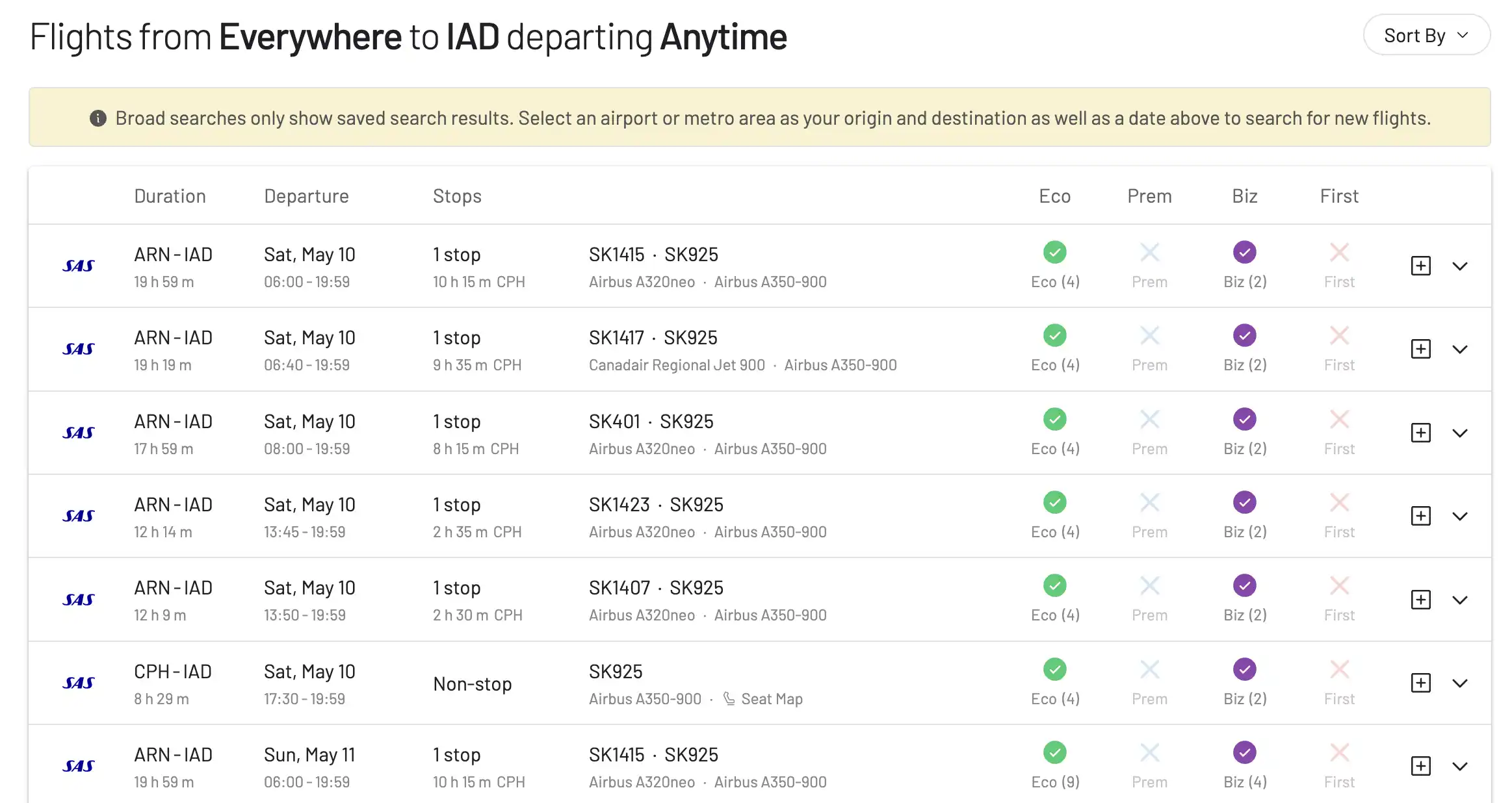The image size is (1512, 803).
Task: Click SAS logo on the Sun, May 11 row
Action: point(79,766)
